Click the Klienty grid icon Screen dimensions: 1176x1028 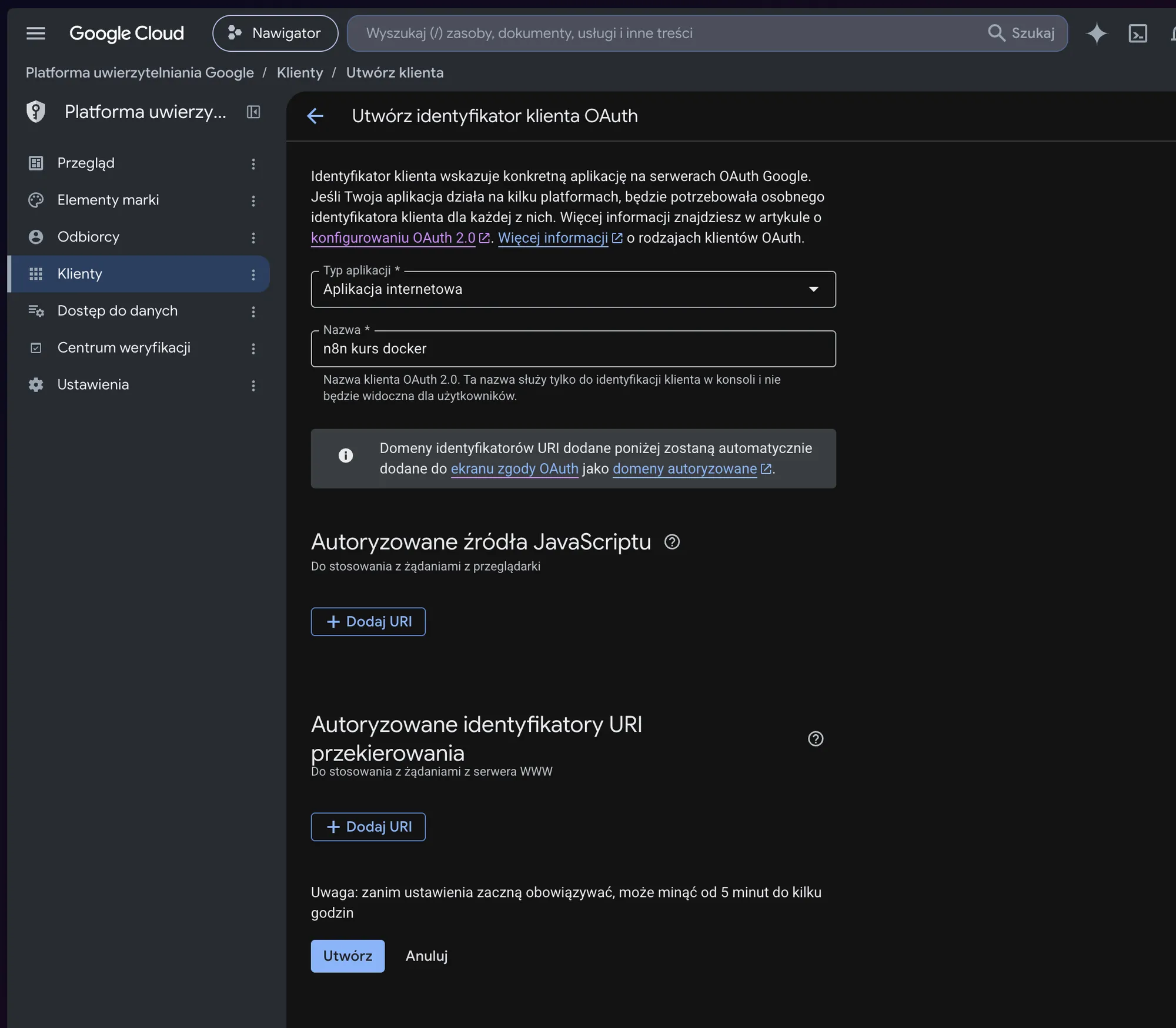[36, 274]
